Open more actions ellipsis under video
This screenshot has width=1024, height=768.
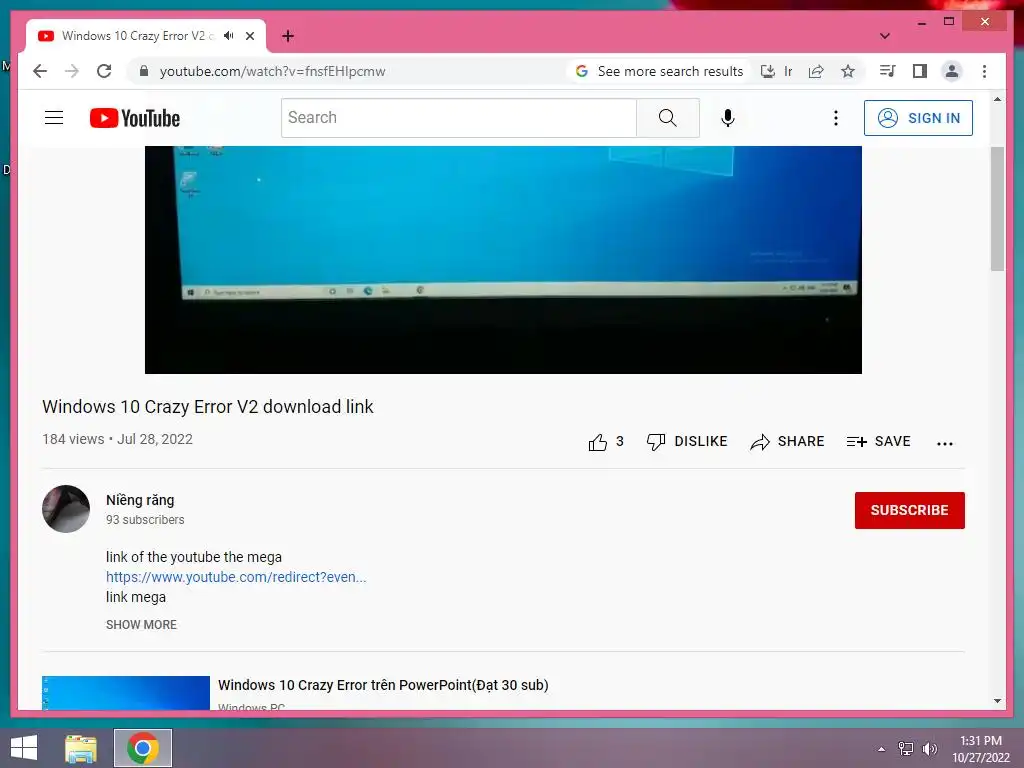point(944,443)
